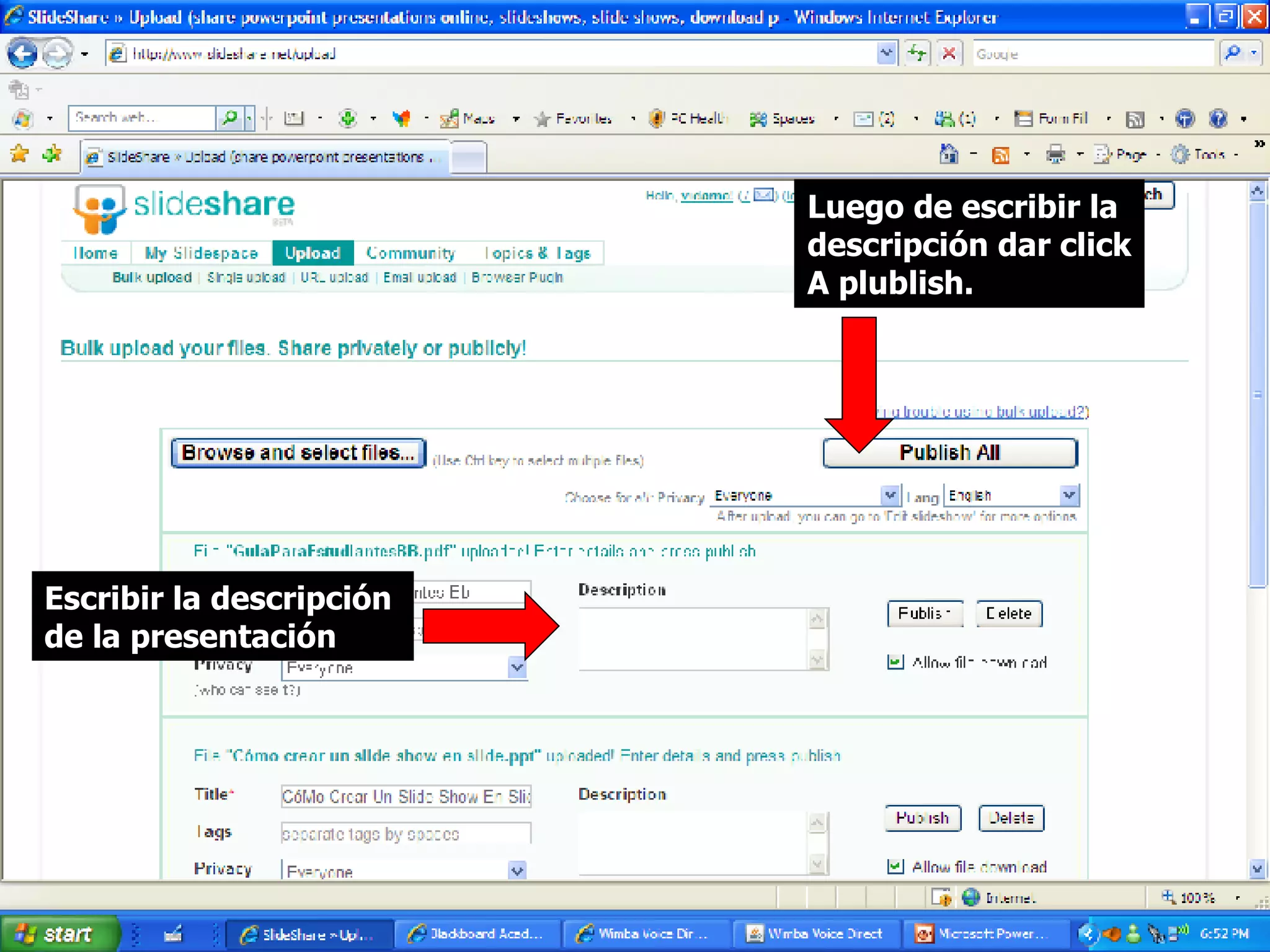Click the scrollbar down arrow

(x=1257, y=868)
